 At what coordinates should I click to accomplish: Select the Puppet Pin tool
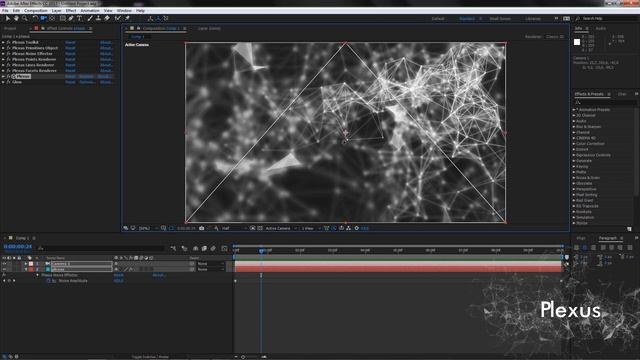[127, 18]
